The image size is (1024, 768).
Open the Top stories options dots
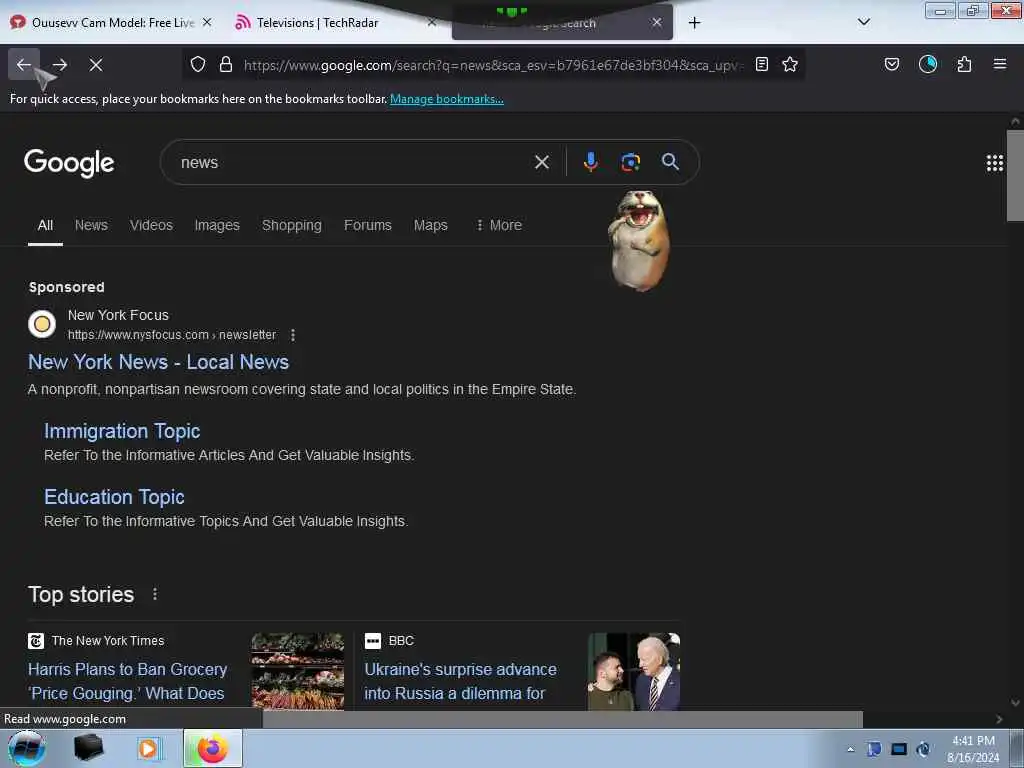coord(155,594)
